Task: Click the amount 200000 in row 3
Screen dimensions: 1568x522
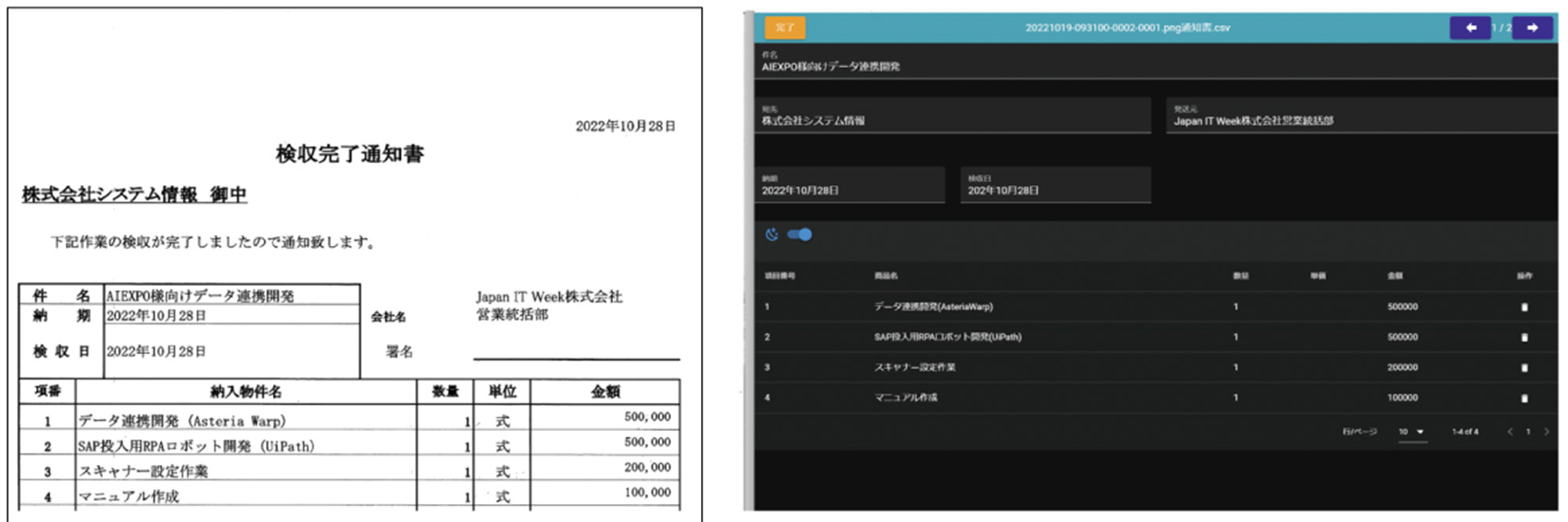Action: click(1402, 368)
